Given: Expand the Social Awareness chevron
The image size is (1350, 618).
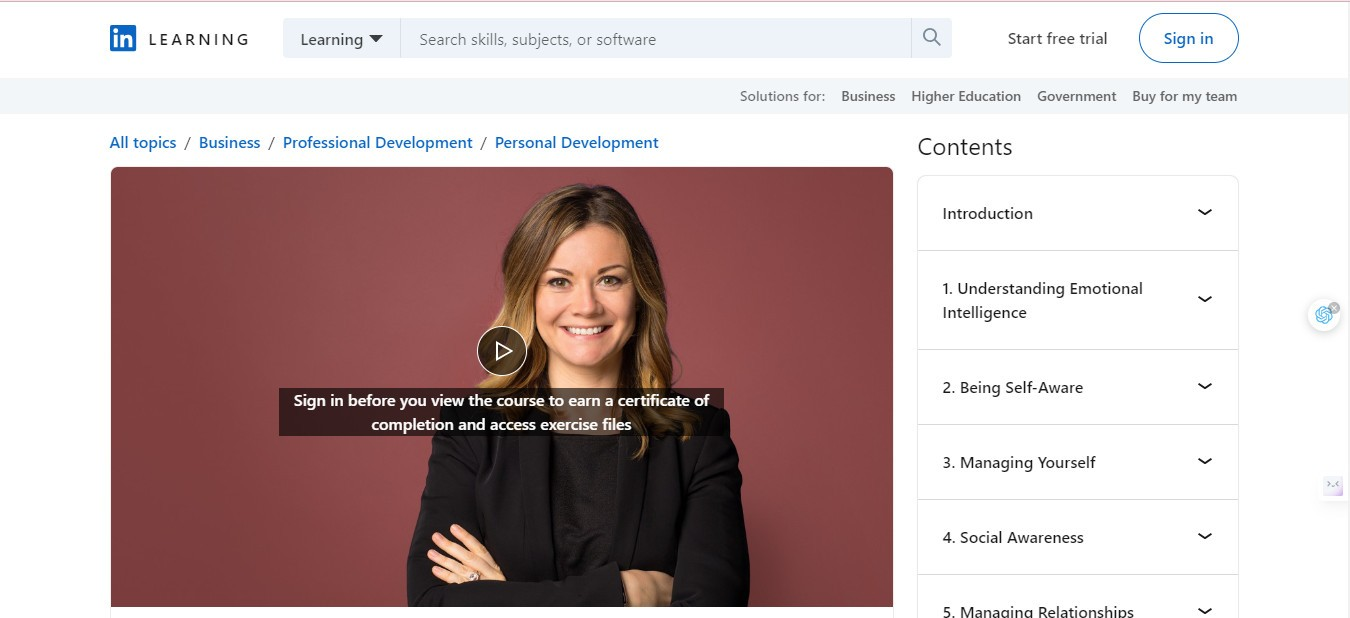Looking at the screenshot, I should 1205,536.
